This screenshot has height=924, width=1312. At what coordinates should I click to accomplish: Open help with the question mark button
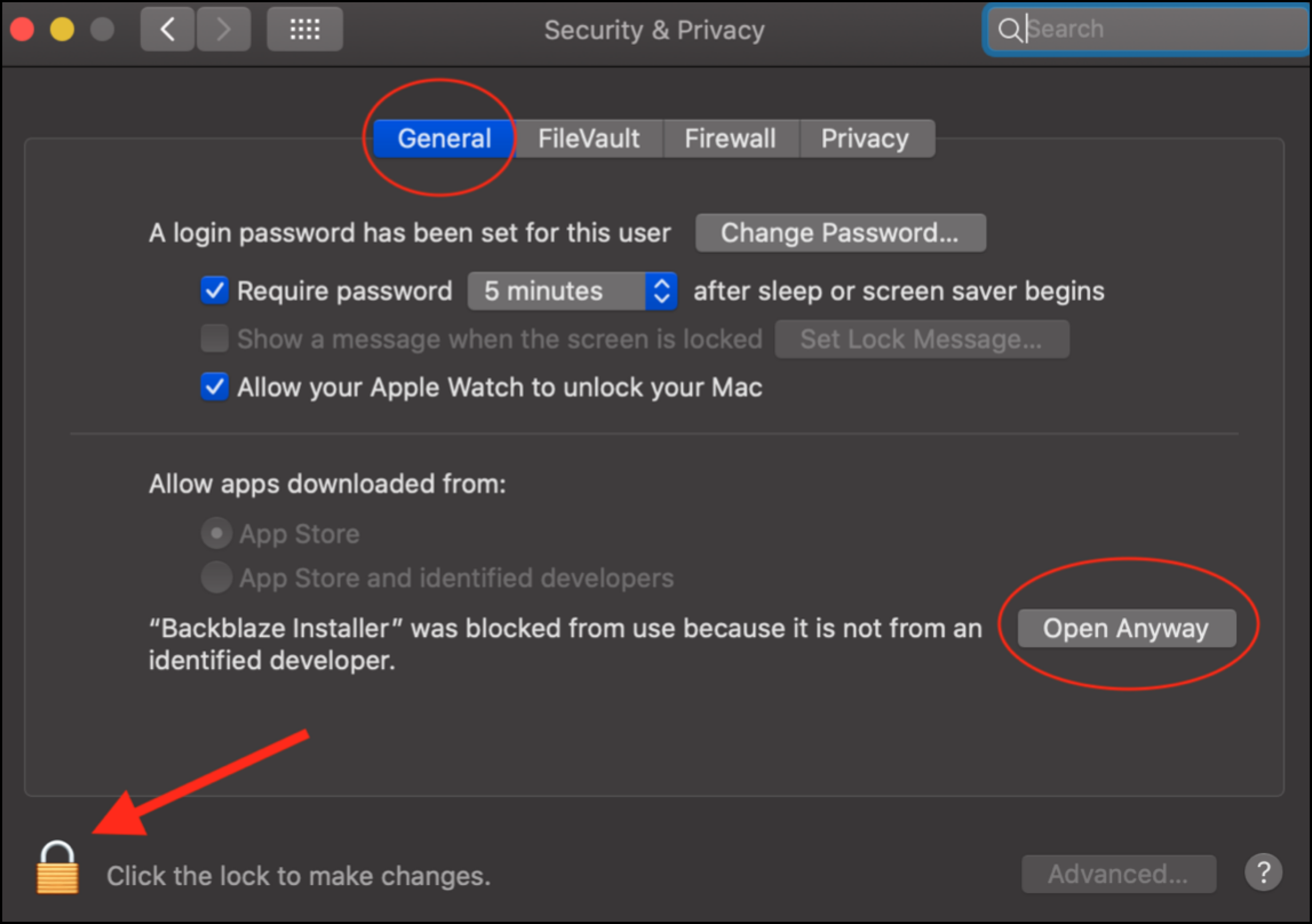click(x=1263, y=873)
